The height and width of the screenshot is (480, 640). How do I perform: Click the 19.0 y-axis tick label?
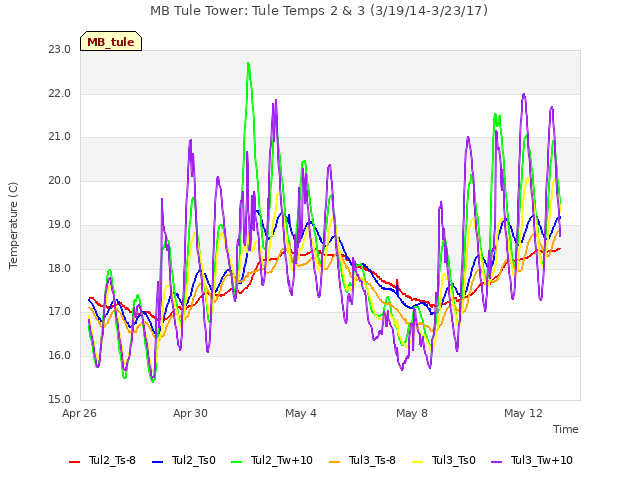point(60,224)
